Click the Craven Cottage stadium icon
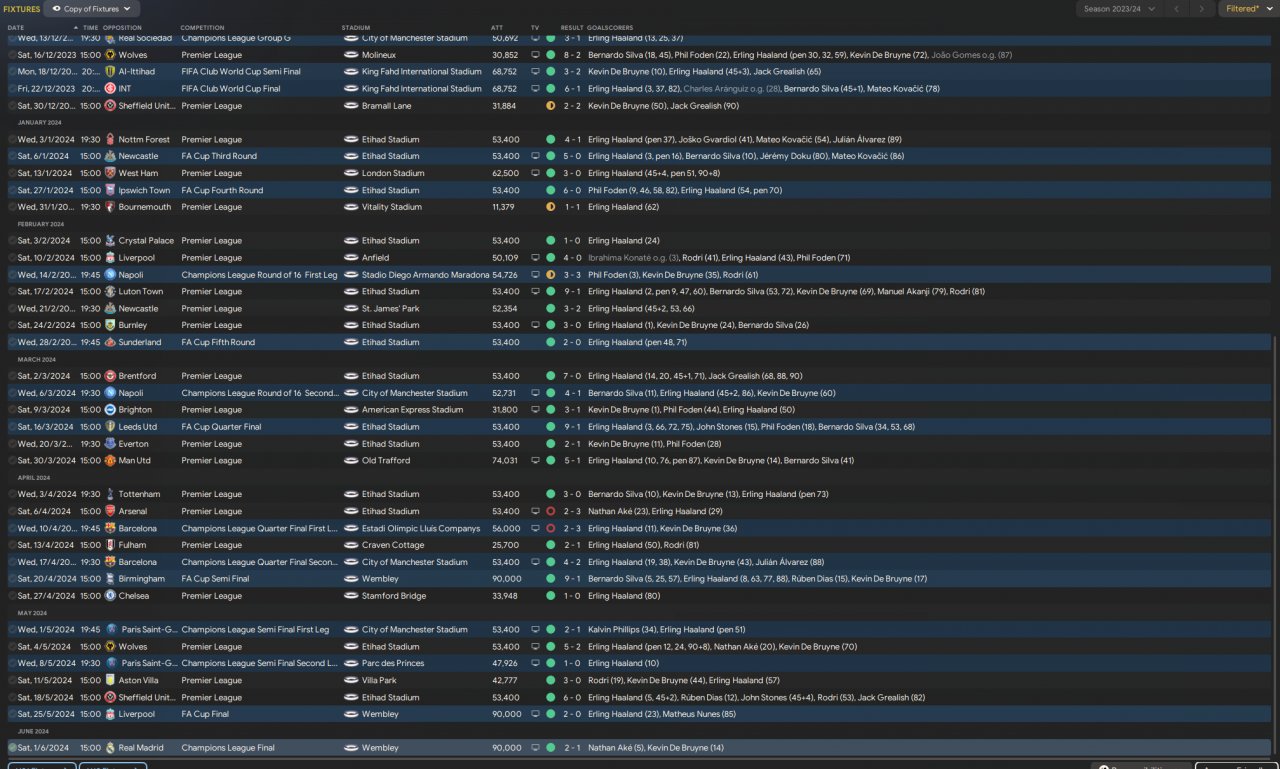 click(x=350, y=545)
